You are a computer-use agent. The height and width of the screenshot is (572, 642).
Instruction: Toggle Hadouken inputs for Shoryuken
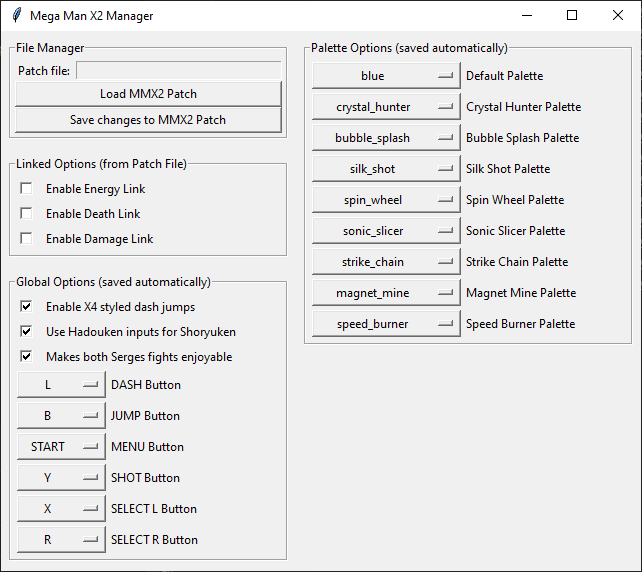(26, 331)
